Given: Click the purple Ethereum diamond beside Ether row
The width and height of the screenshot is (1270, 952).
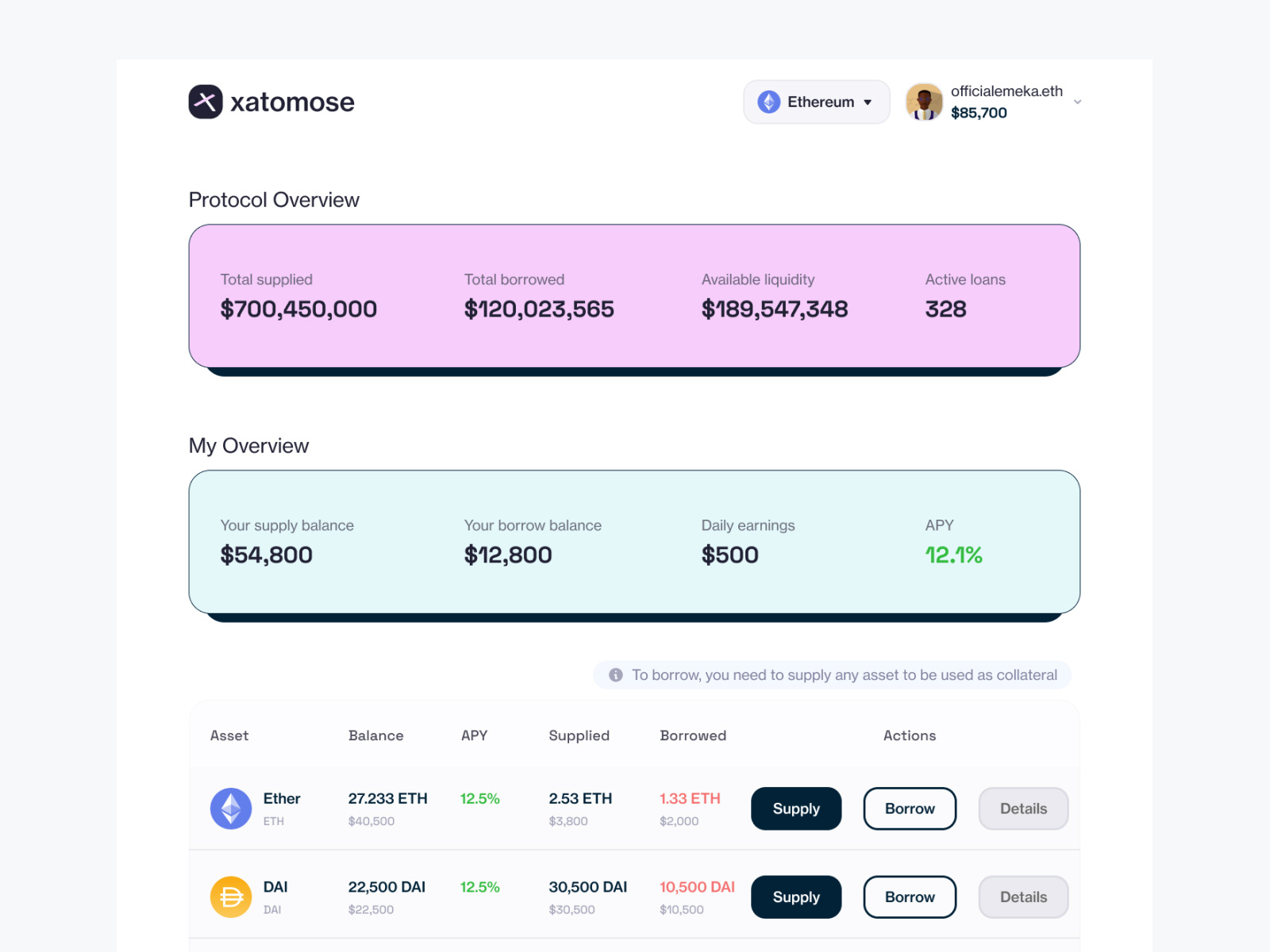Looking at the screenshot, I should pyautogui.click(x=230, y=809).
